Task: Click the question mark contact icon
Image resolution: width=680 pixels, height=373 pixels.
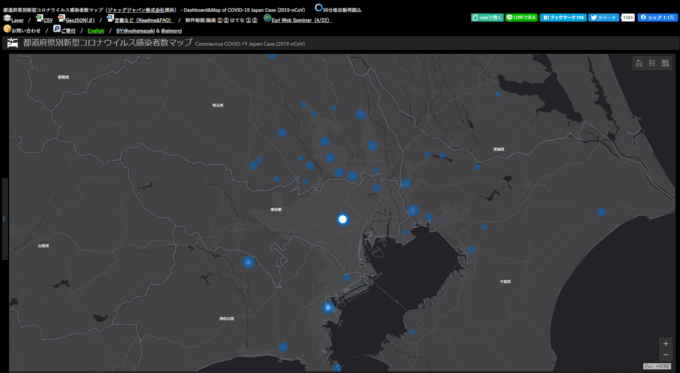Action: 7,29
